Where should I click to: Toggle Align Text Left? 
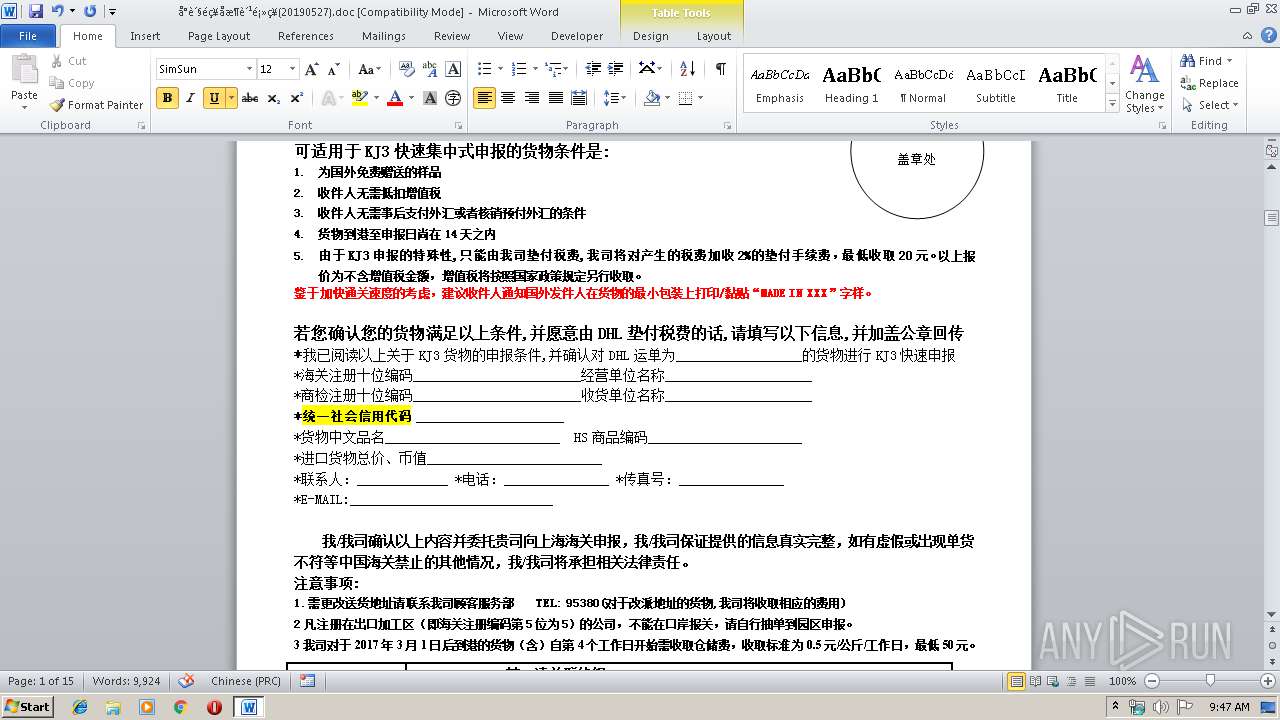(x=485, y=98)
